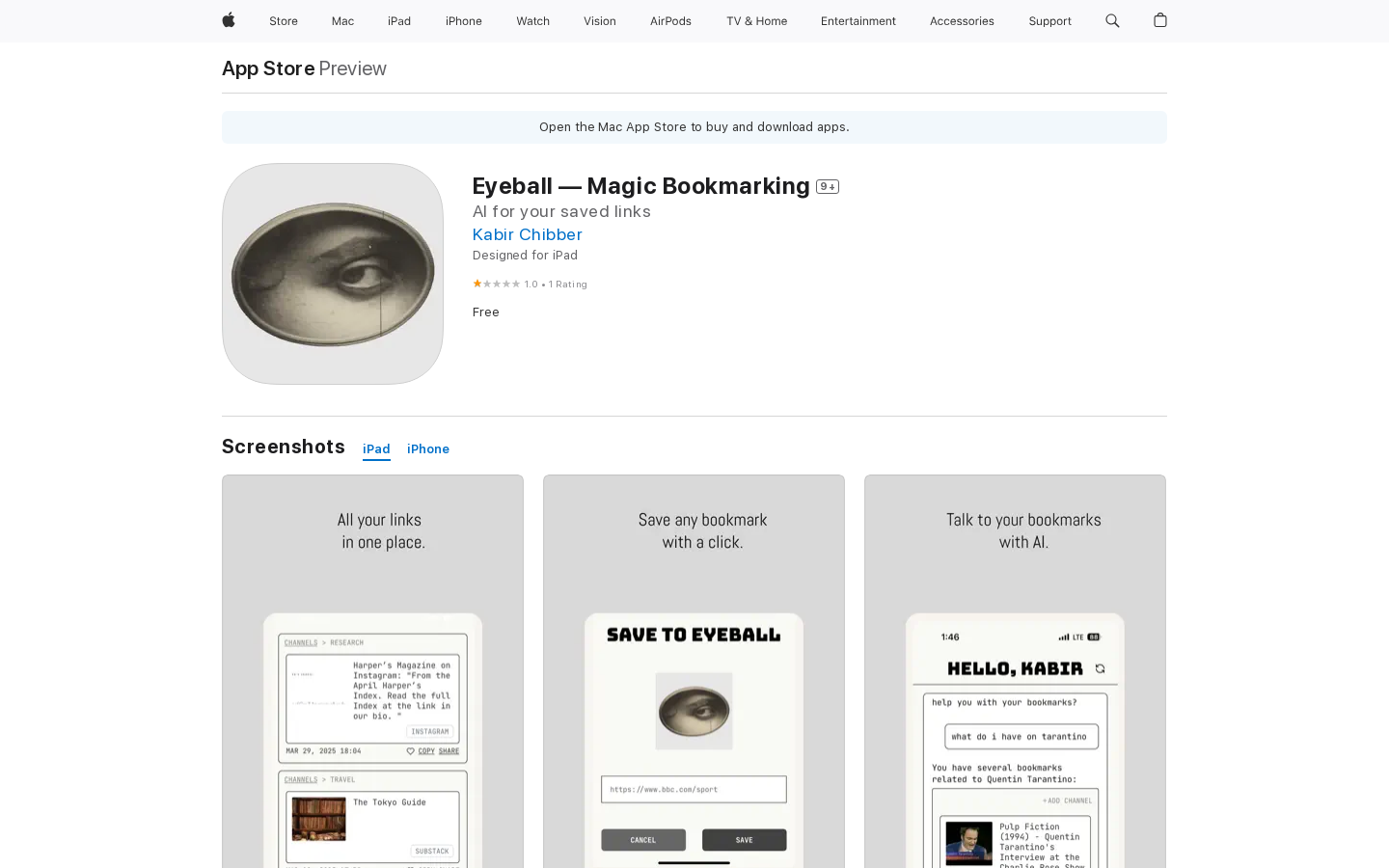Screen dimensions: 1389x868
Task: Open the shopping bag icon
Action: coord(1160,20)
